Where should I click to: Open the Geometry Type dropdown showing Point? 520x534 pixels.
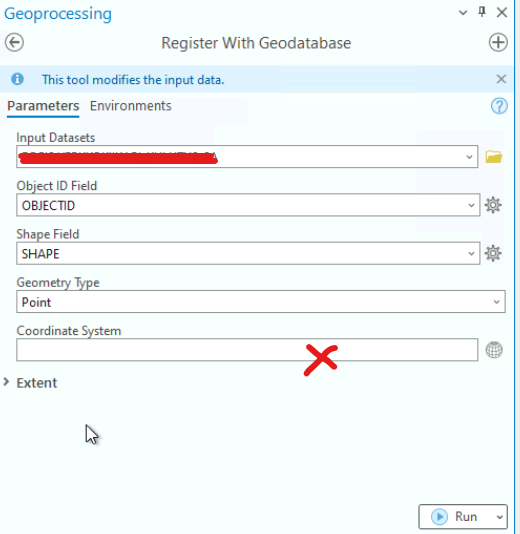tap(261, 302)
